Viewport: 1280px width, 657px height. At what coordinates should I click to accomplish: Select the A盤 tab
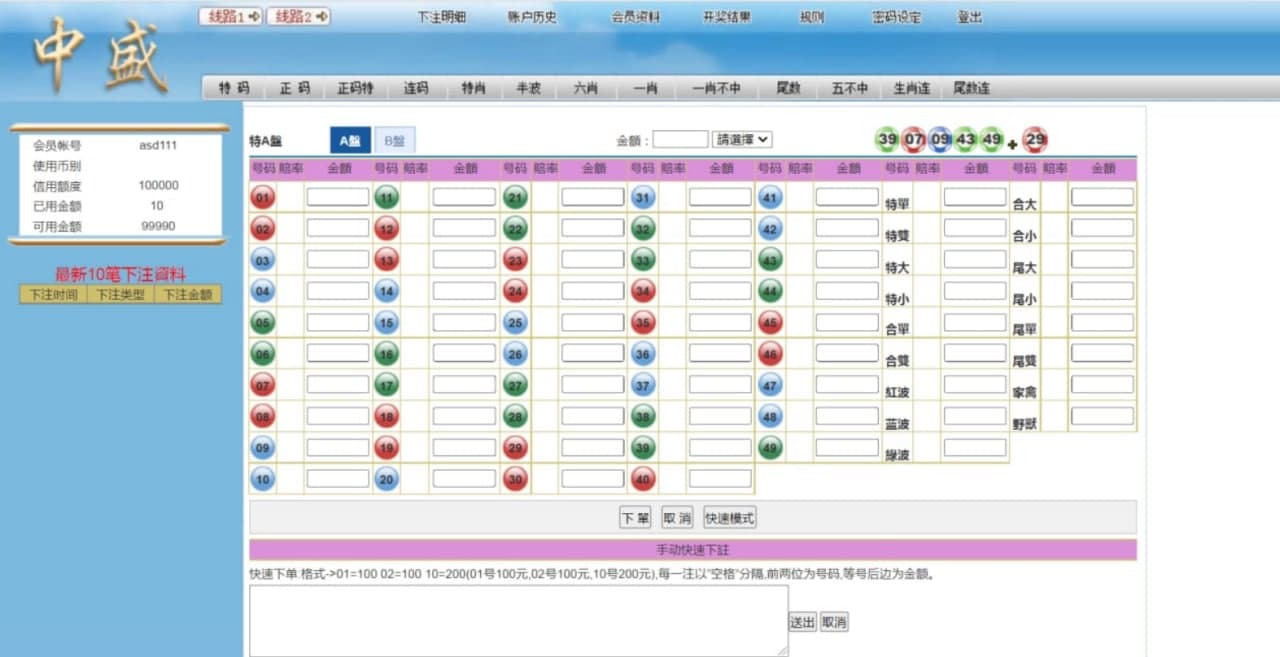click(x=350, y=141)
